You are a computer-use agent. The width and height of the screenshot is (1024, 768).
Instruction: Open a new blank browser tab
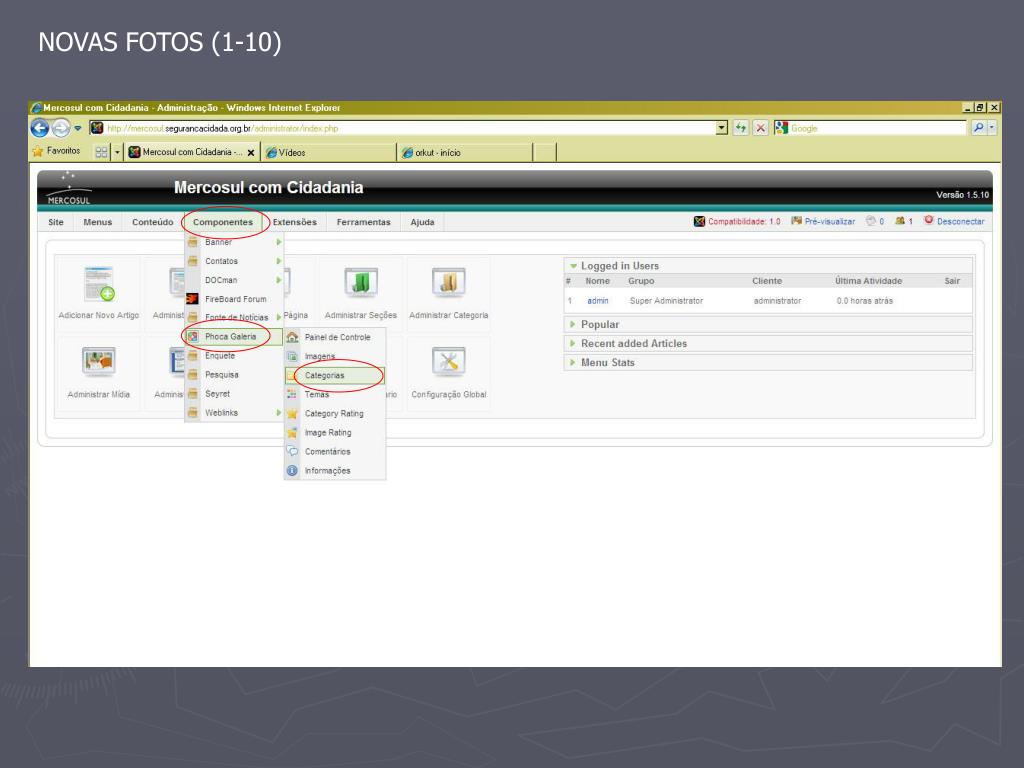[x=545, y=152]
